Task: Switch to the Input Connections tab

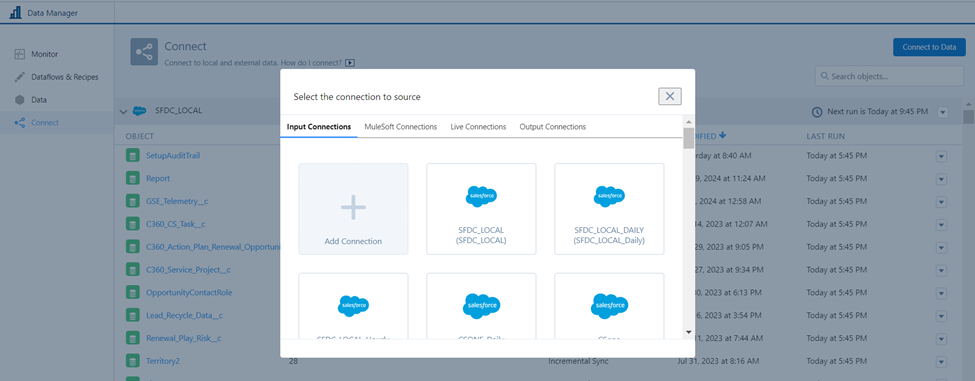Action: (319, 127)
